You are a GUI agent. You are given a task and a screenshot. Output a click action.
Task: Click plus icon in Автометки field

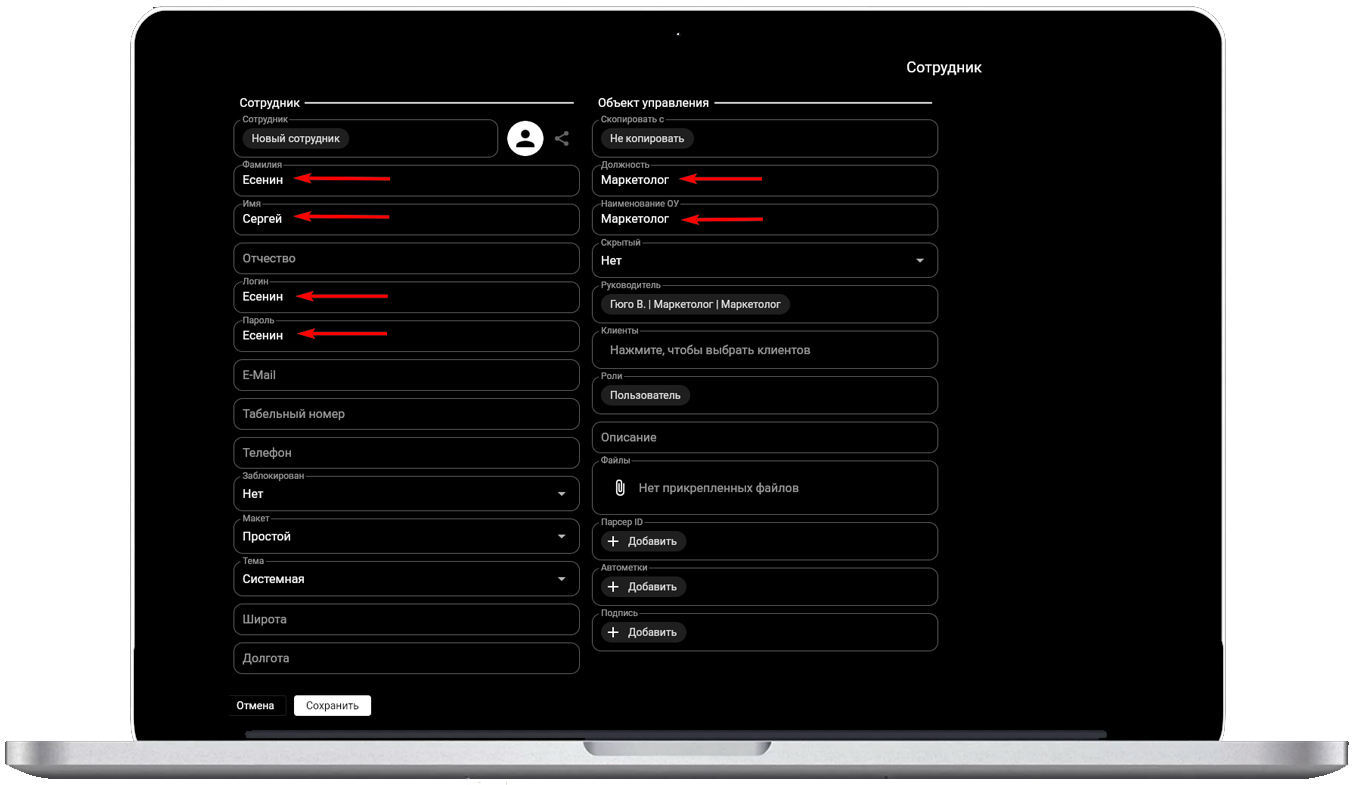pos(614,587)
